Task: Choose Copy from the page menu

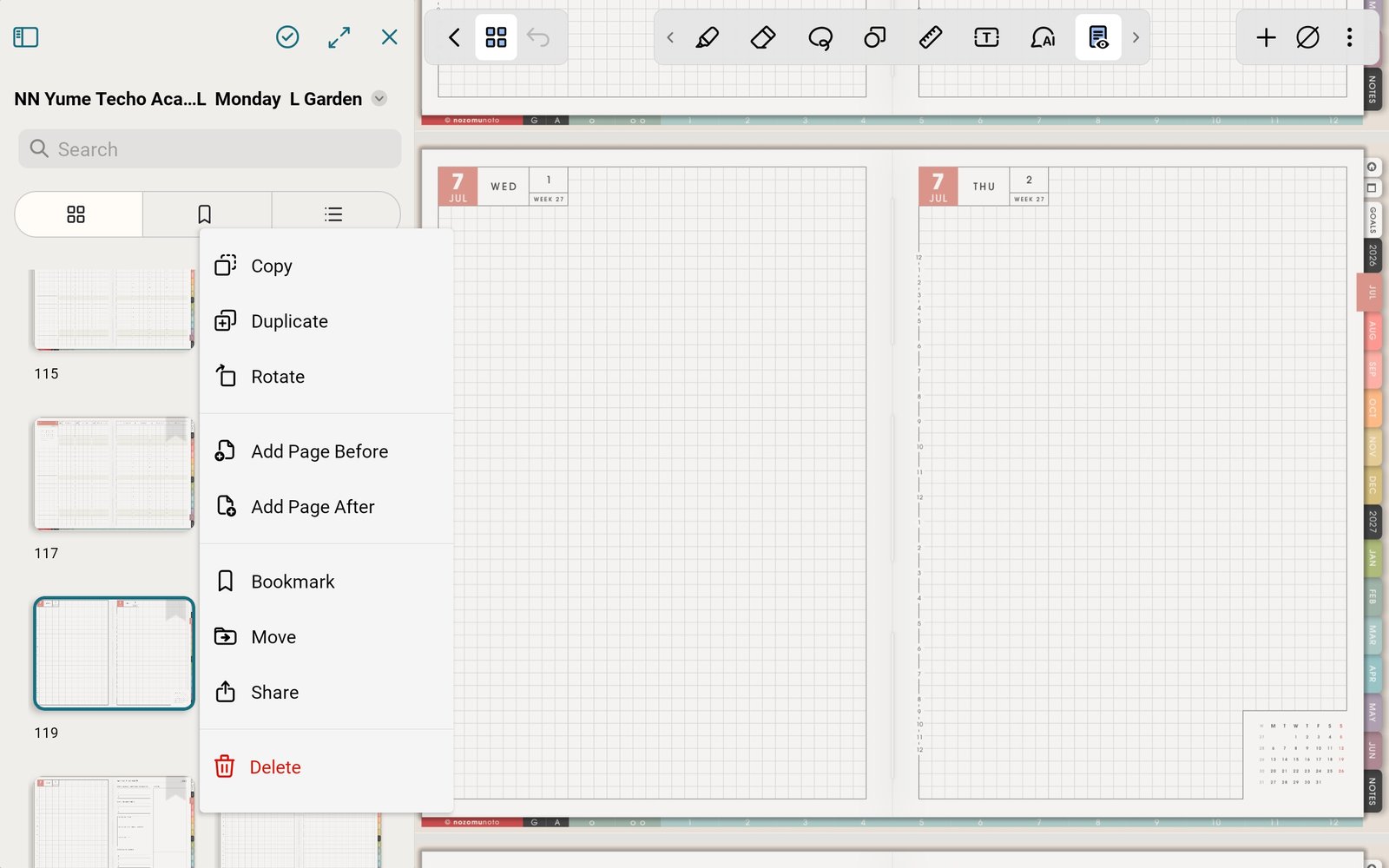Action: click(x=326, y=266)
